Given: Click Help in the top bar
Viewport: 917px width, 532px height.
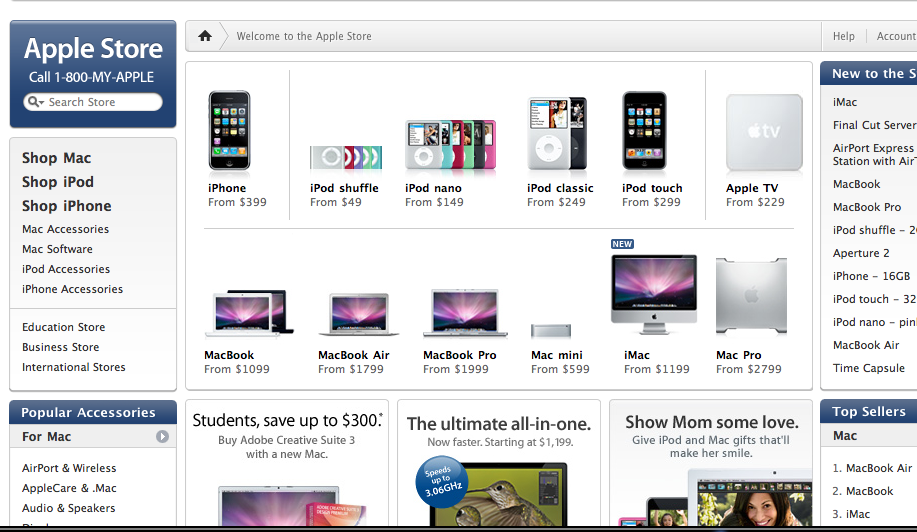Looking at the screenshot, I should 844,36.
